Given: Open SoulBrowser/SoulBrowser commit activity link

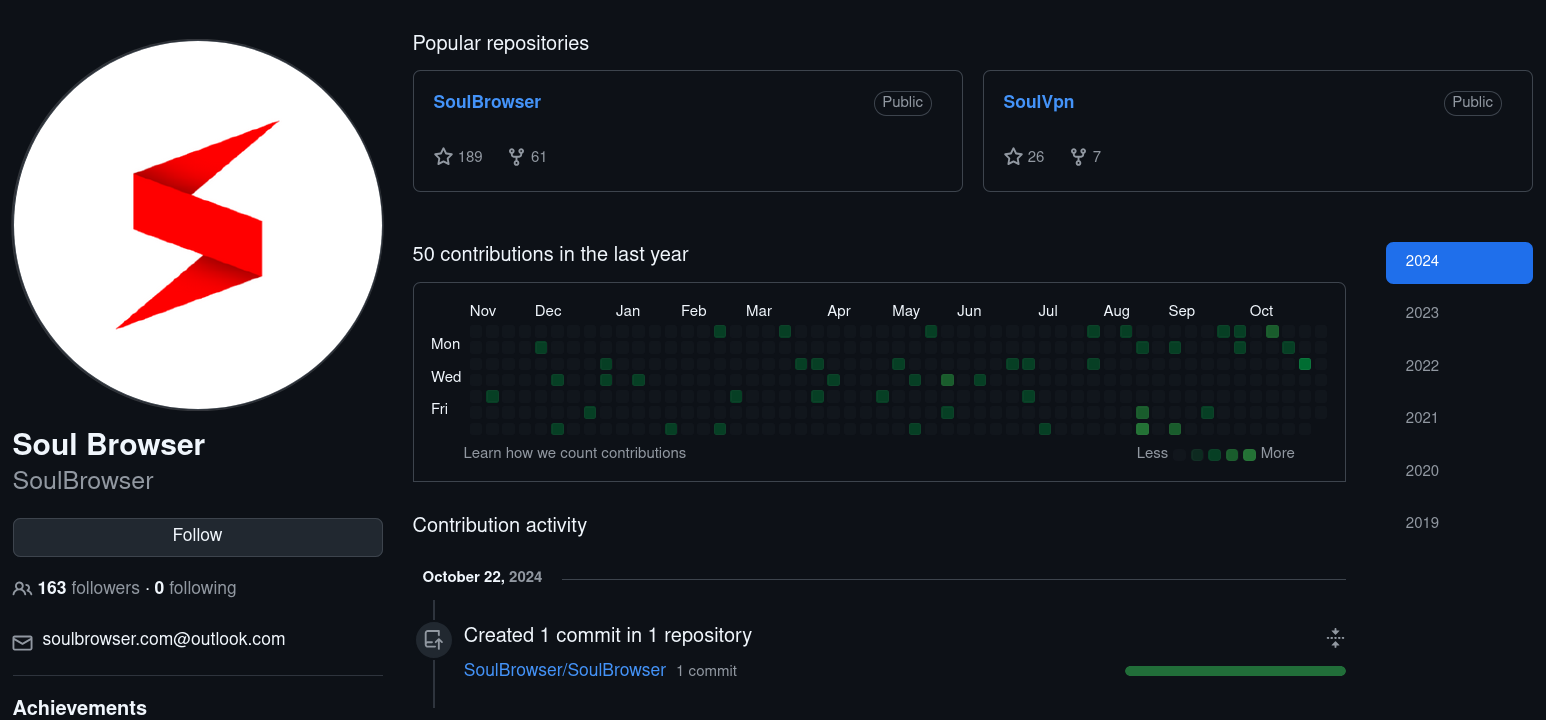Looking at the screenshot, I should pos(564,670).
